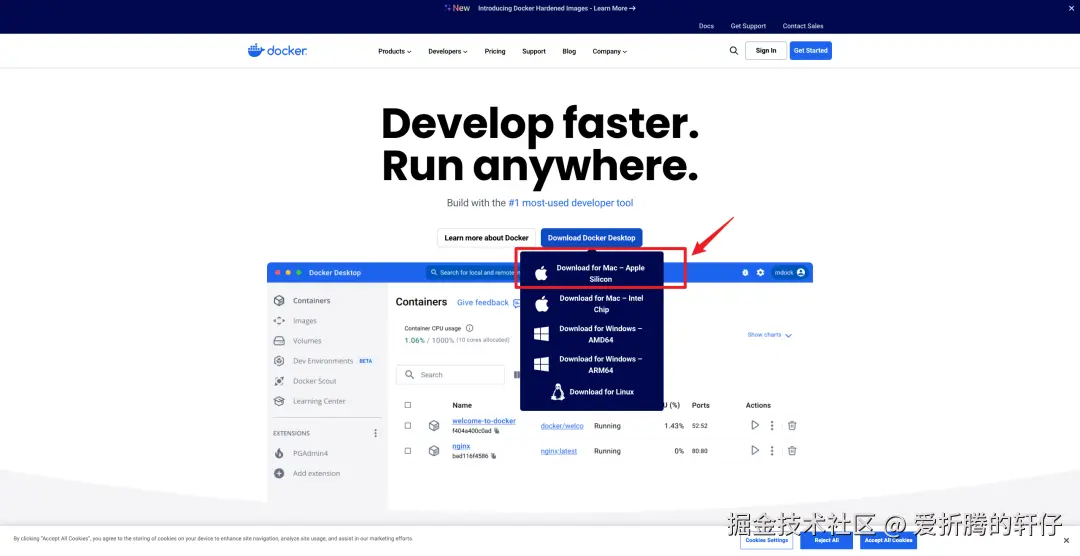Image resolution: width=1080 pixels, height=556 pixels.
Task: Expand the Company menu
Action: tap(610, 51)
